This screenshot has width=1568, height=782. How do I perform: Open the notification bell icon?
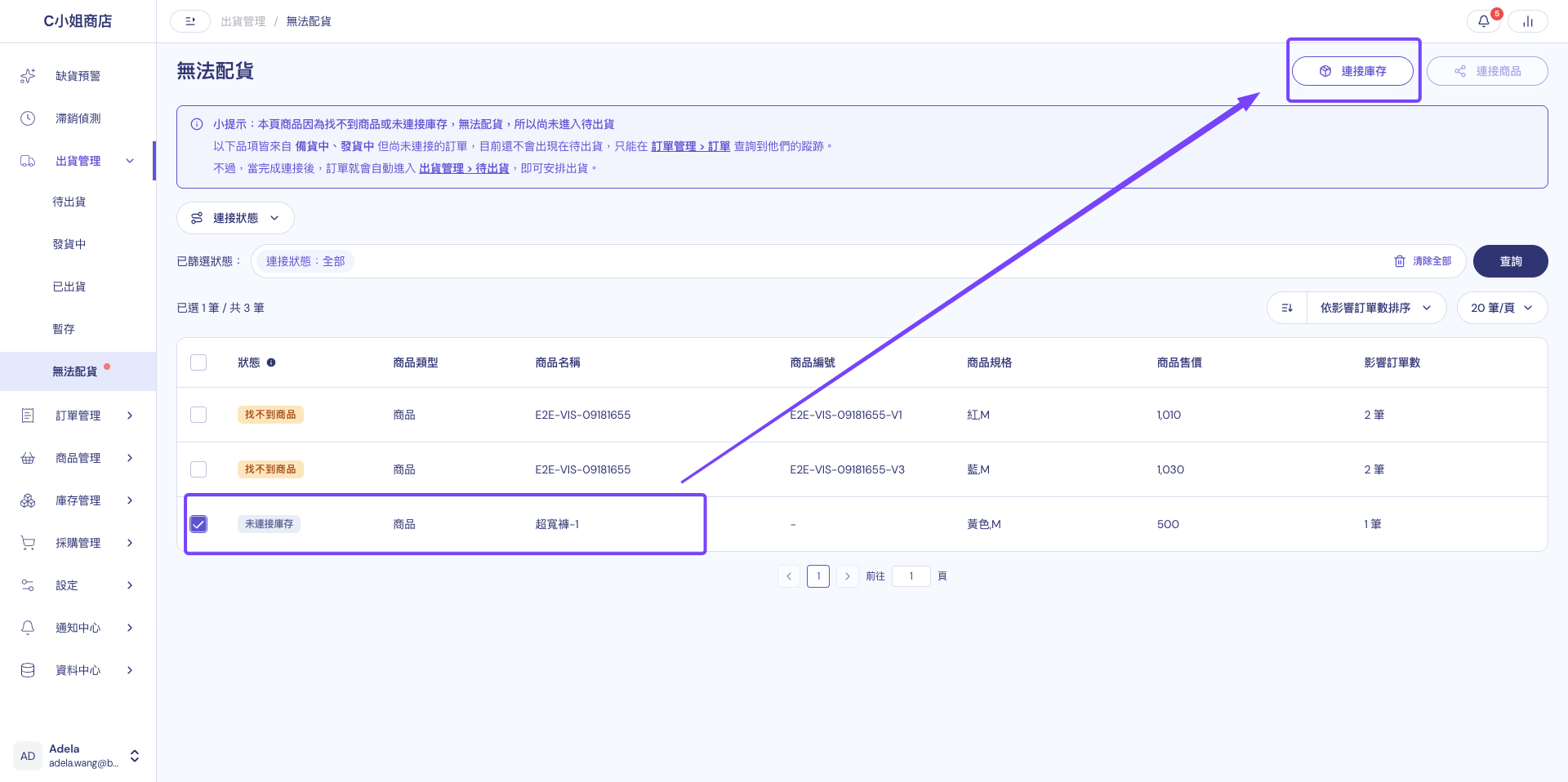click(1484, 21)
